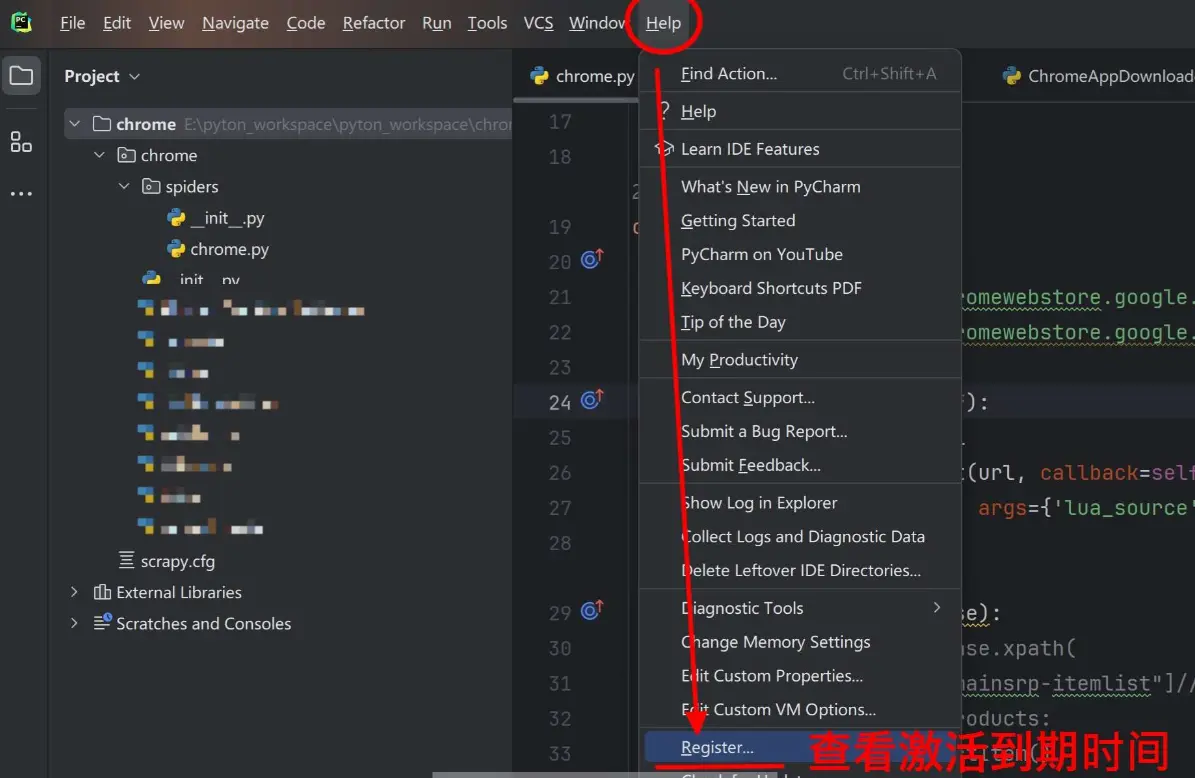Open the Navigate menu

coord(235,23)
